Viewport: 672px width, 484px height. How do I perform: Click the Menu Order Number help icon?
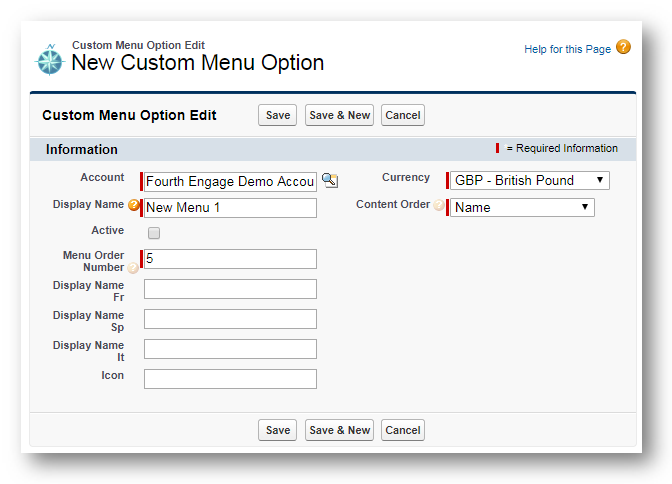(133, 268)
